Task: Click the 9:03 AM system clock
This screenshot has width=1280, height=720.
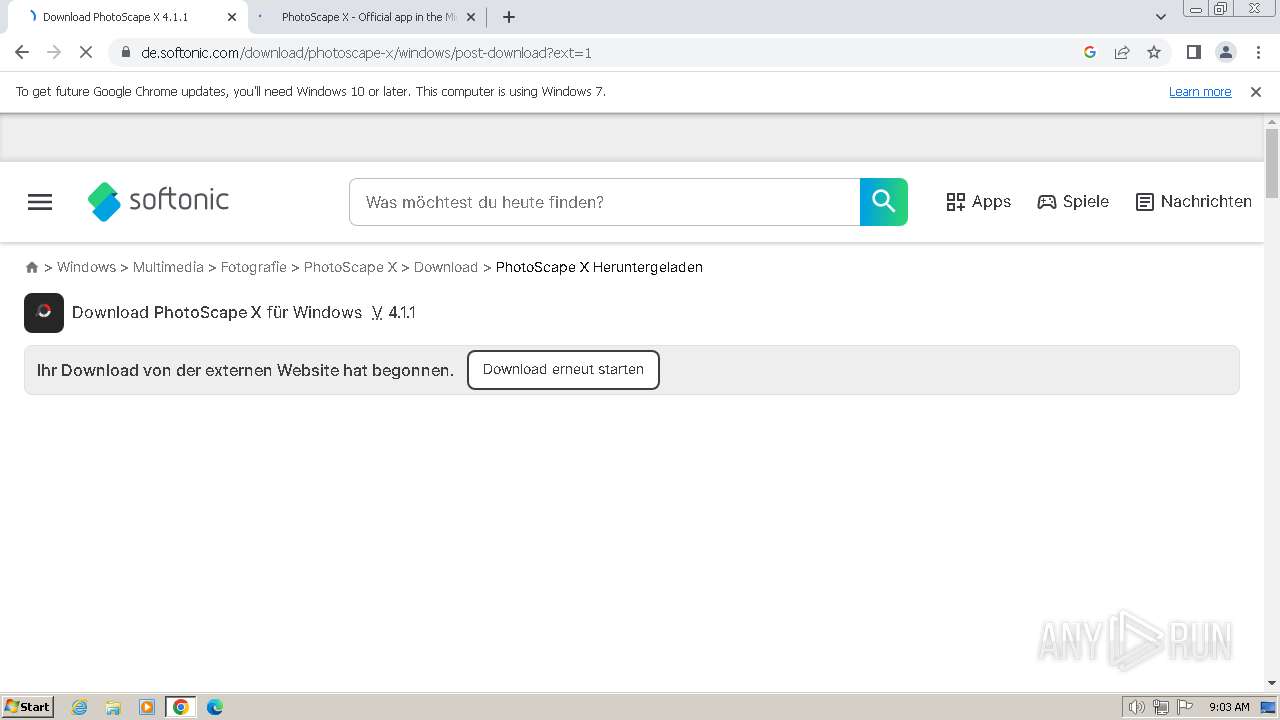Action: 1229,707
